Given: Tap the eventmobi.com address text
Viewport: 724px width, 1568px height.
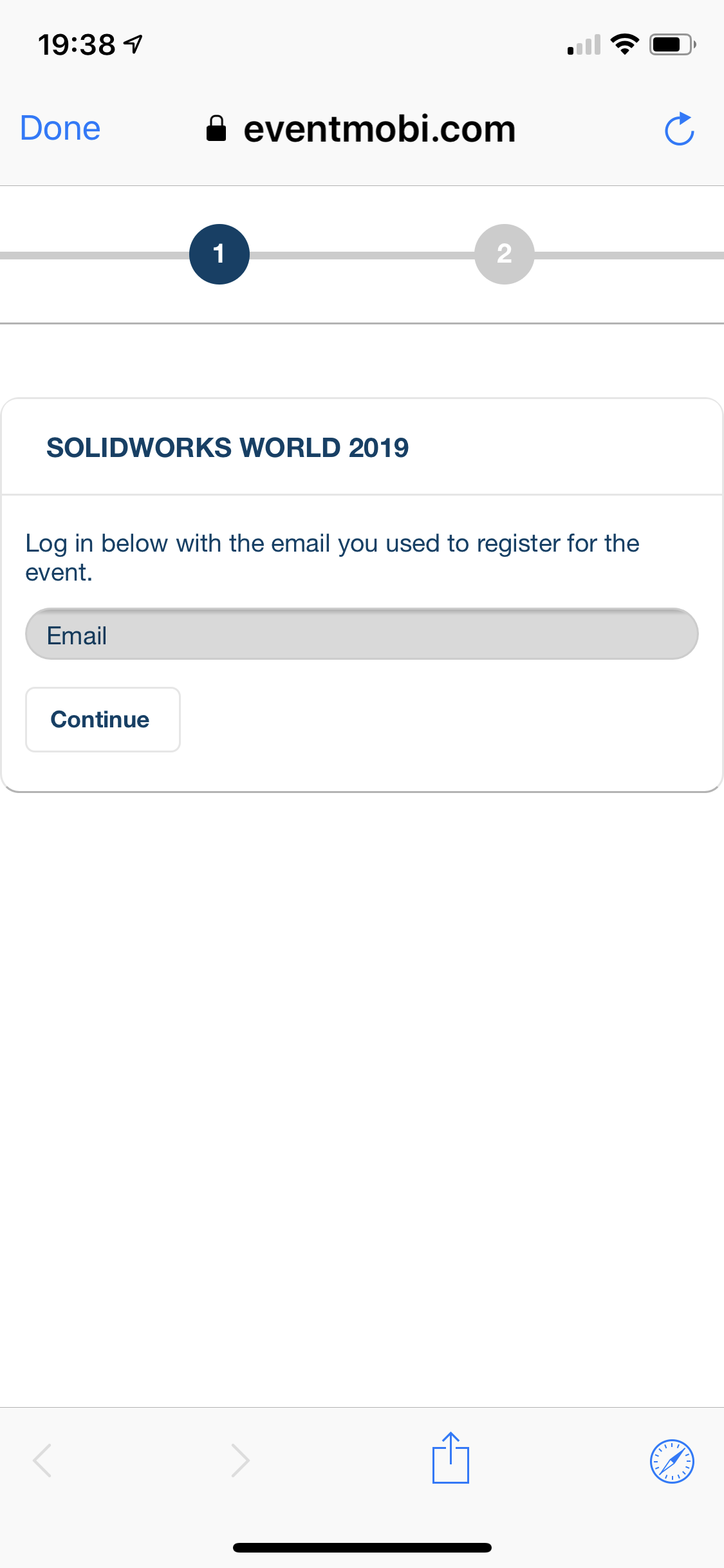Looking at the screenshot, I should [x=379, y=129].
